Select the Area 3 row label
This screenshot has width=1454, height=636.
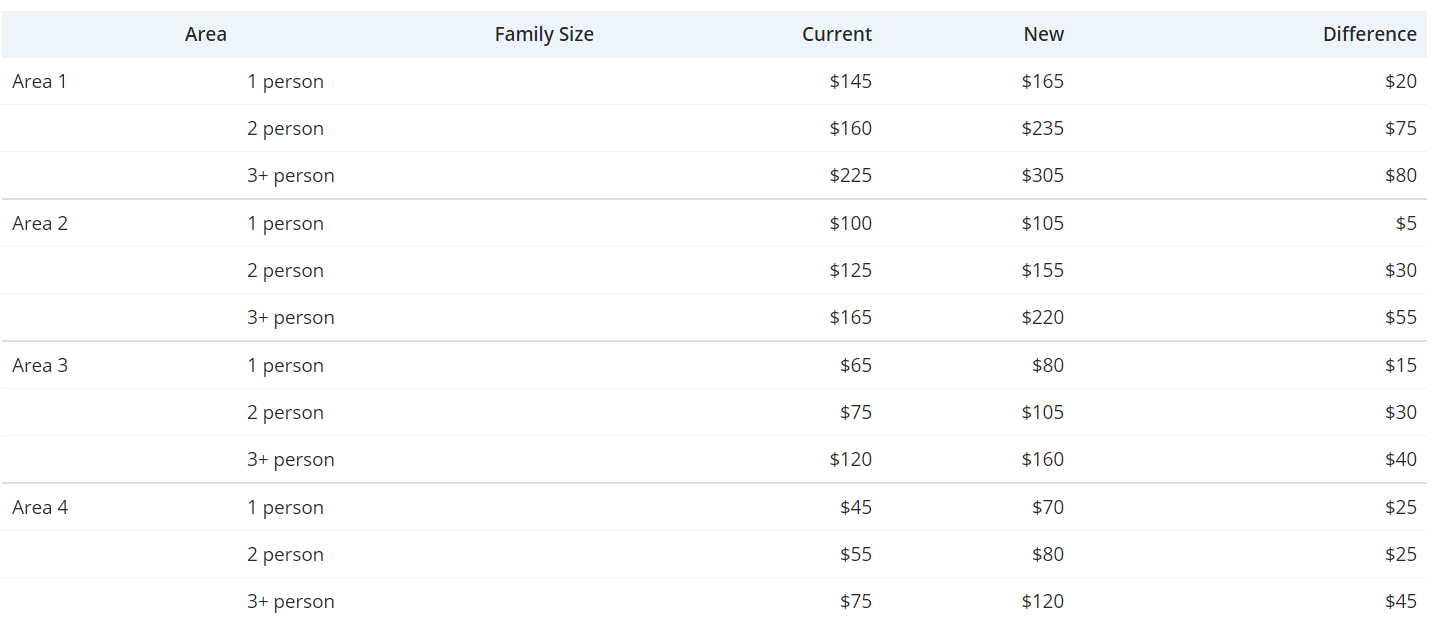40,365
